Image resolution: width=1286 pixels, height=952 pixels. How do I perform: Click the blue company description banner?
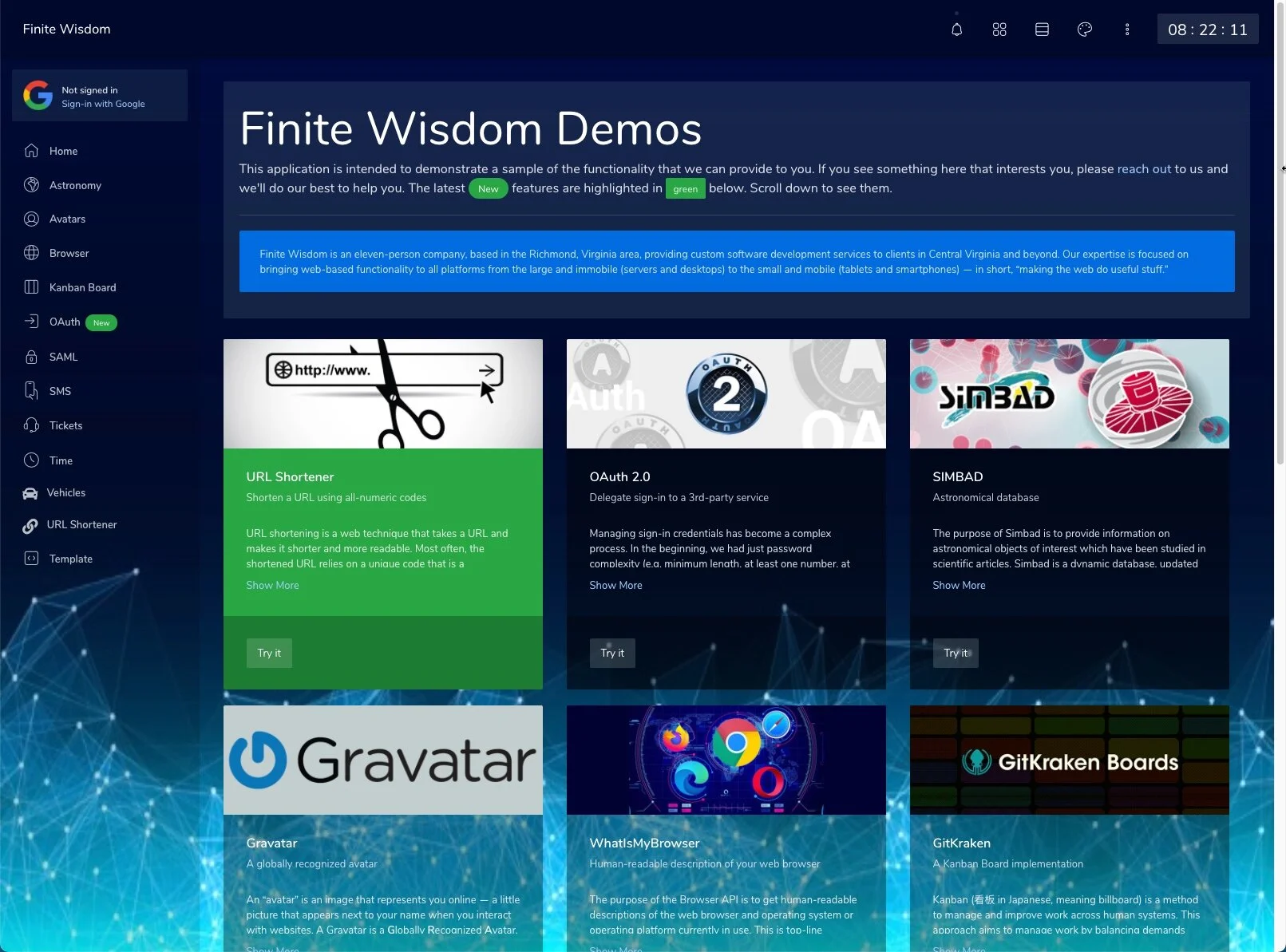tap(737, 262)
